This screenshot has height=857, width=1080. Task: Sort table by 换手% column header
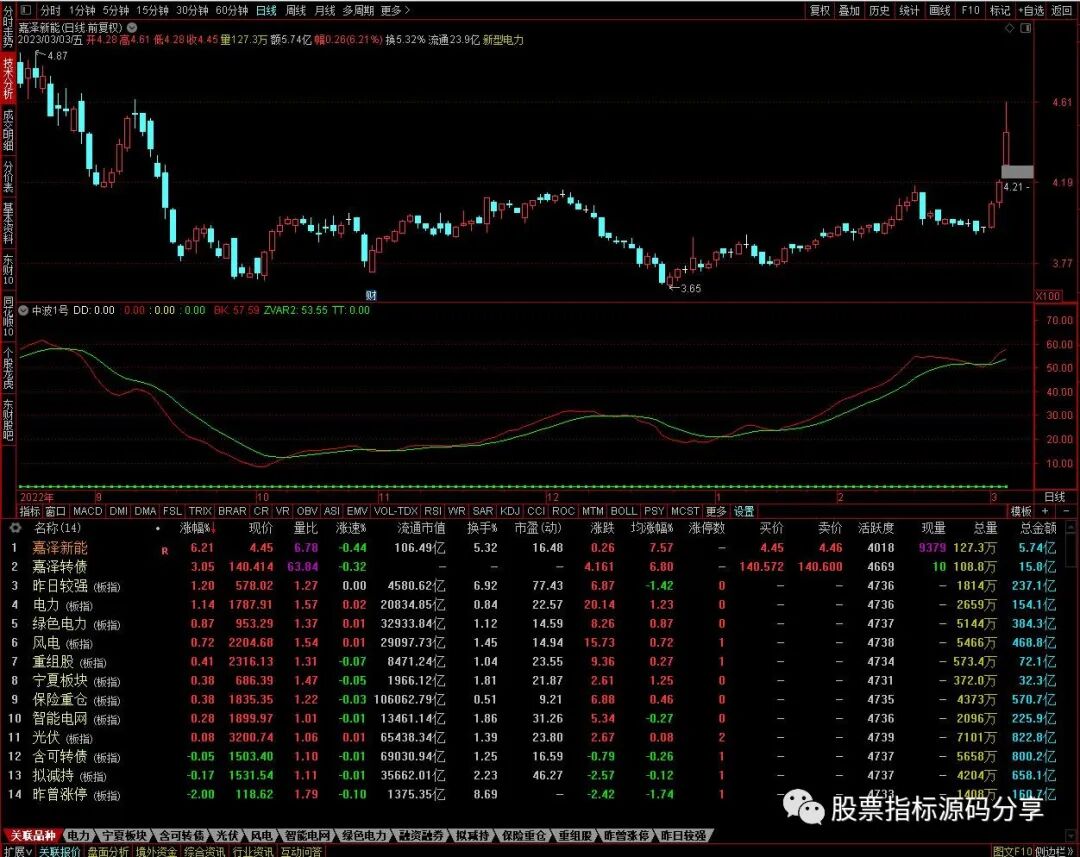(x=482, y=528)
